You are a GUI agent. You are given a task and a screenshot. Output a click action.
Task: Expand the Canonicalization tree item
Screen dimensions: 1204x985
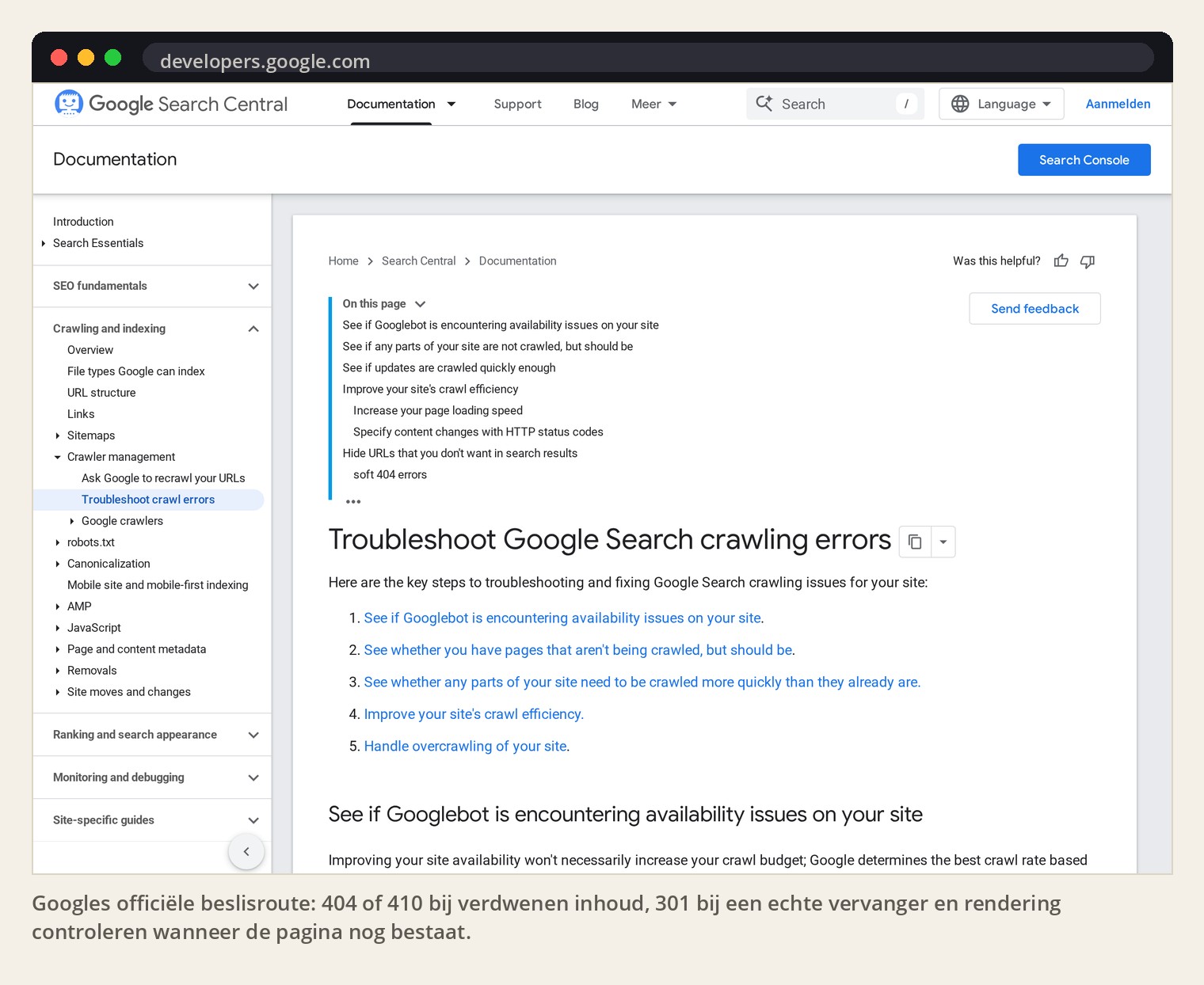click(x=58, y=564)
